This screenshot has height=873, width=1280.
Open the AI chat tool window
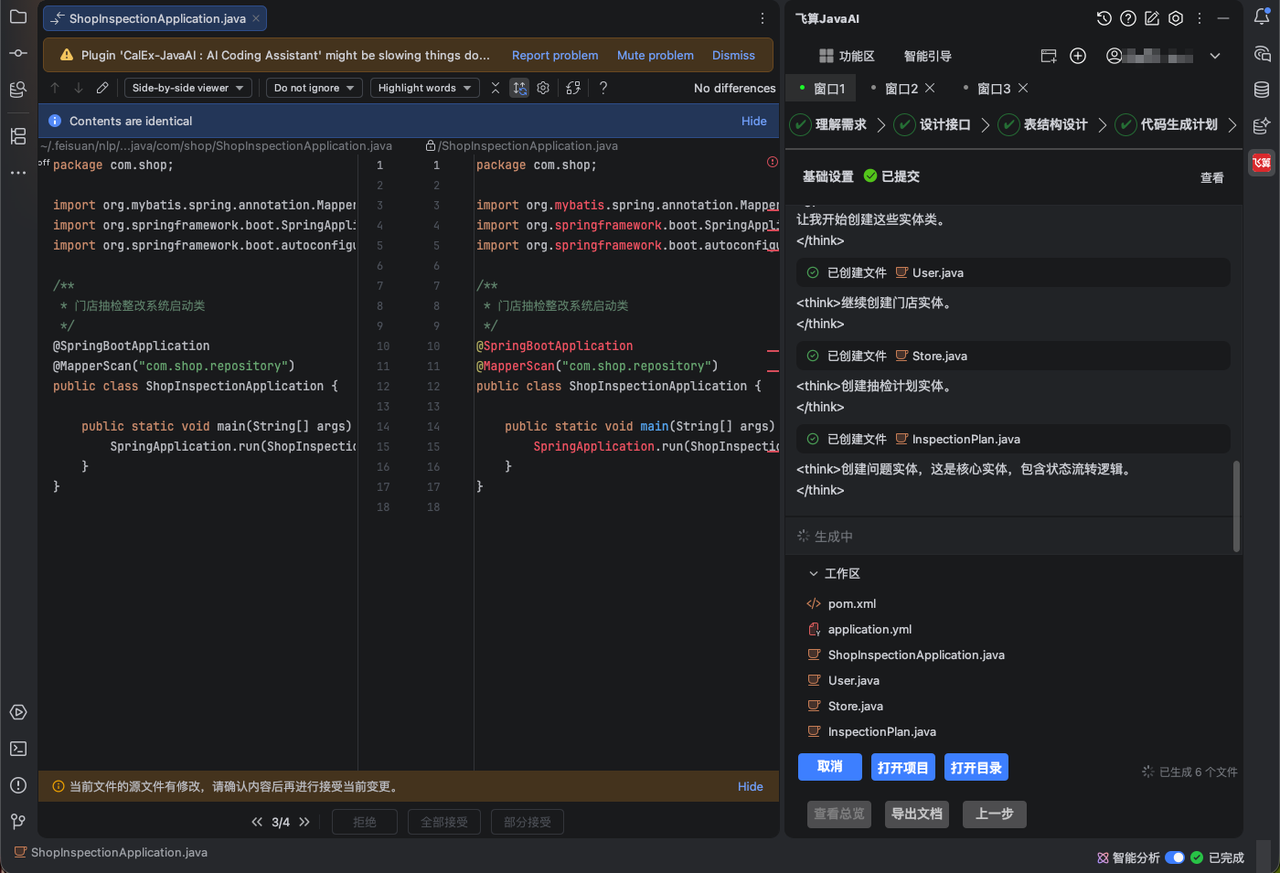point(1262,54)
